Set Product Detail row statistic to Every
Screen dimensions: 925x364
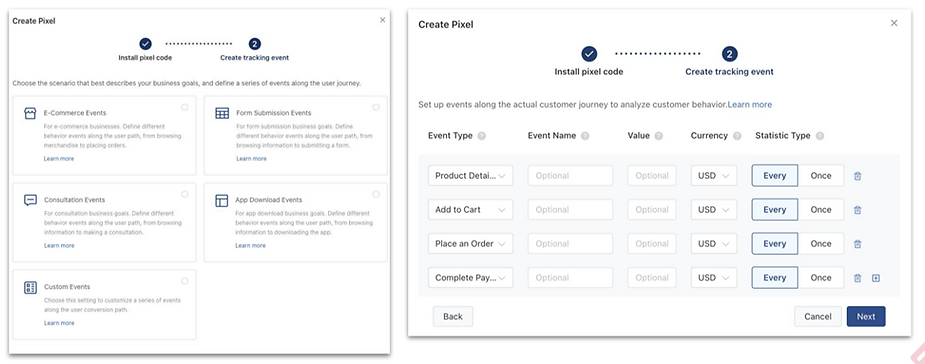pyautogui.click(x=775, y=176)
